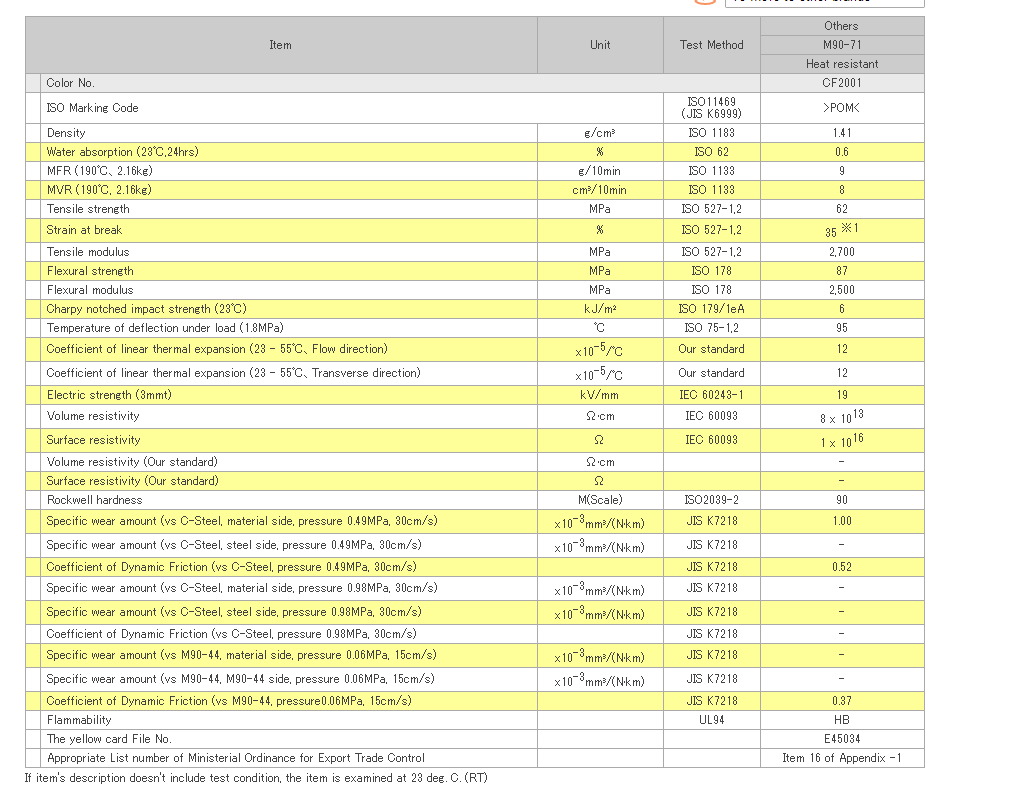Click 'The yellow card File No.' label
The image size is (1034, 801).
point(109,740)
